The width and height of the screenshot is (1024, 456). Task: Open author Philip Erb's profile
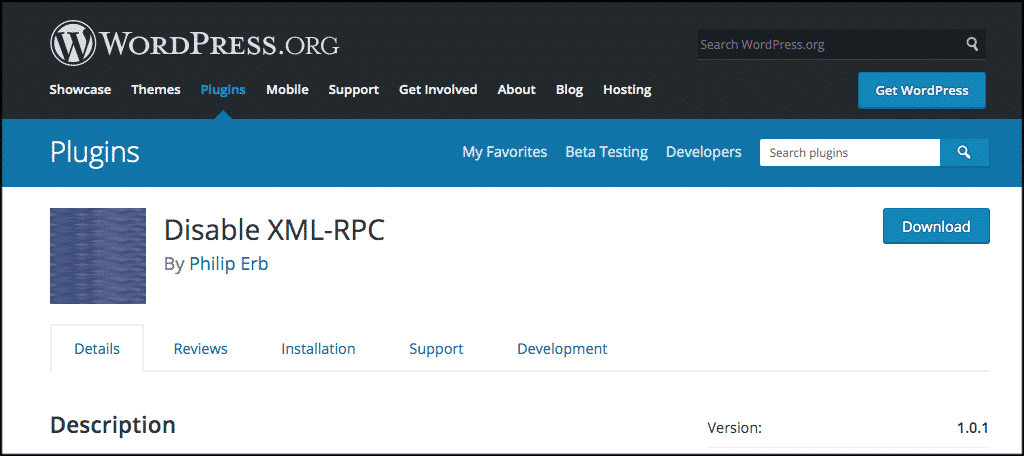tap(229, 263)
